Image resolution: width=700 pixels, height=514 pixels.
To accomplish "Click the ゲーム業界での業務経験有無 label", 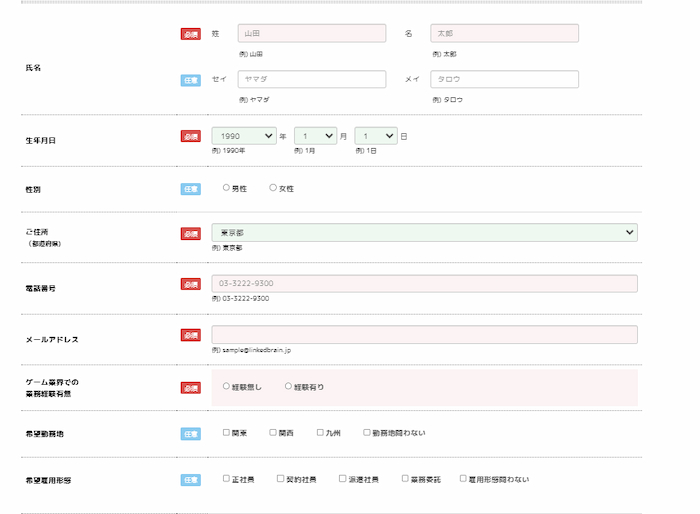I will tap(52, 388).
